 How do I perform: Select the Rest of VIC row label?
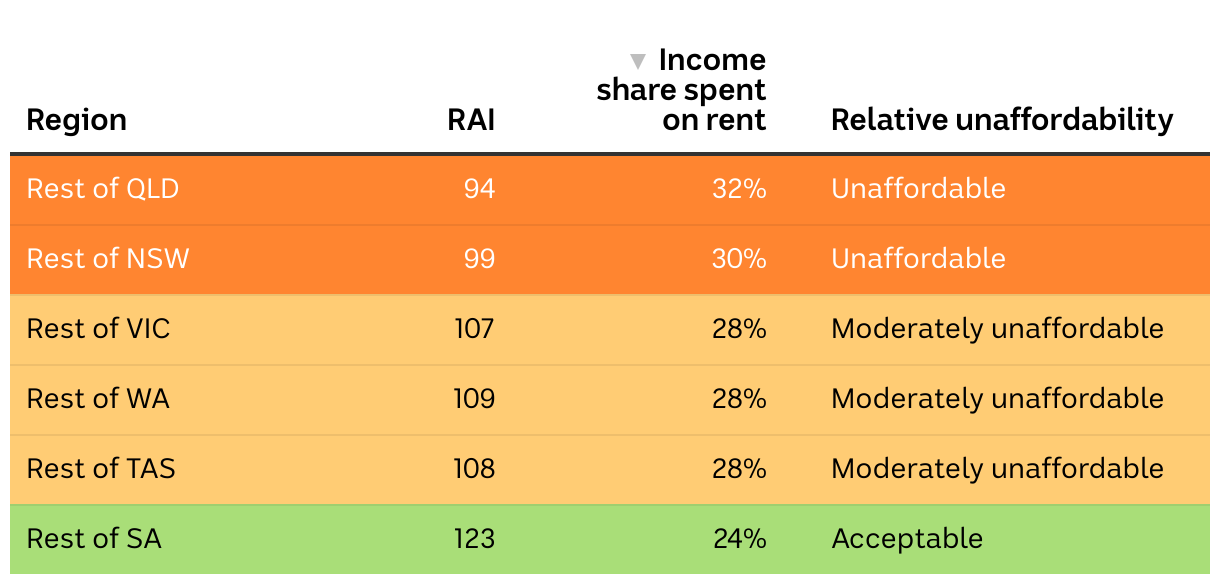coord(99,329)
